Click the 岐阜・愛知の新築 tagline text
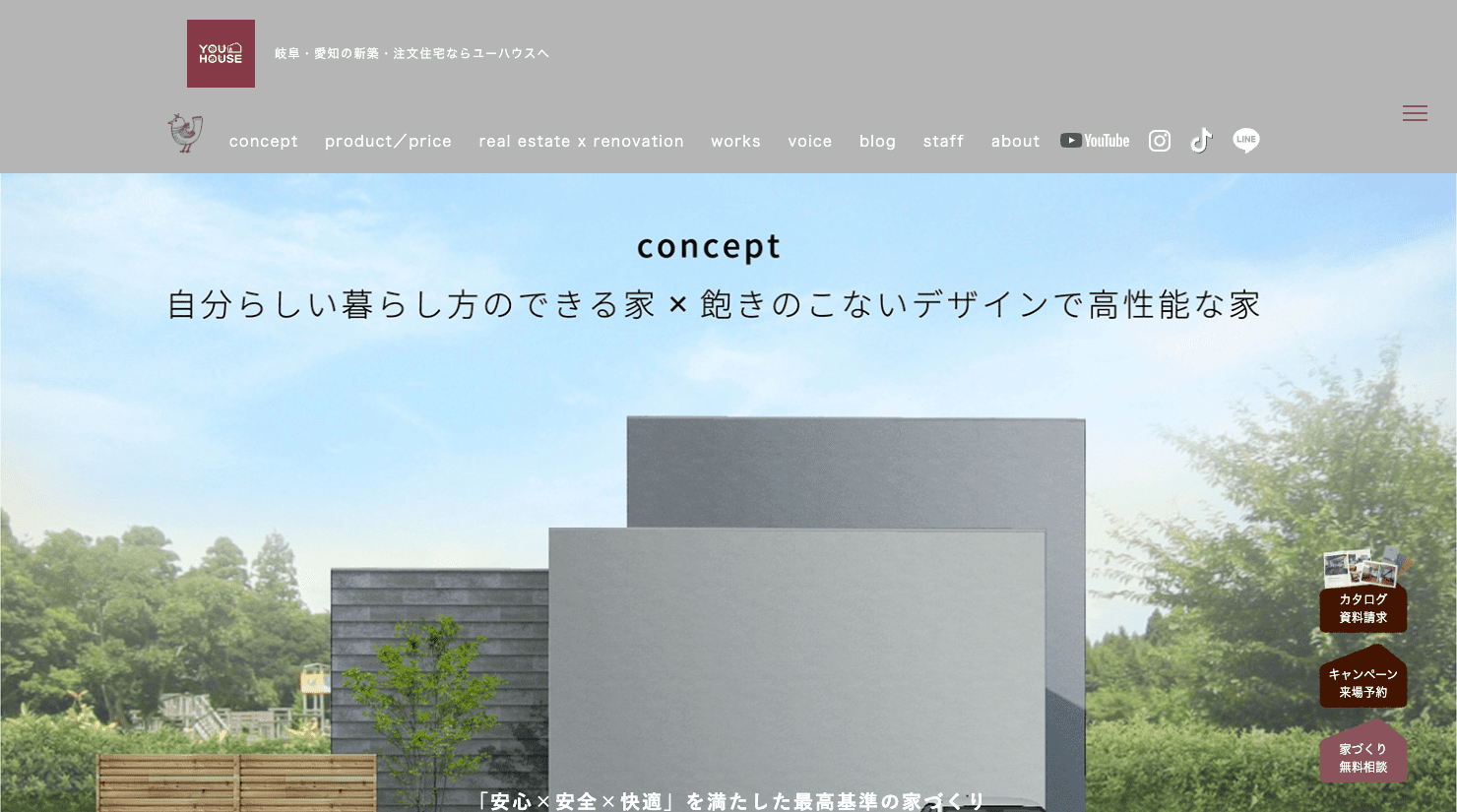Image resolution: width=1457 pixels, height=812 pixels. point(412,53)
